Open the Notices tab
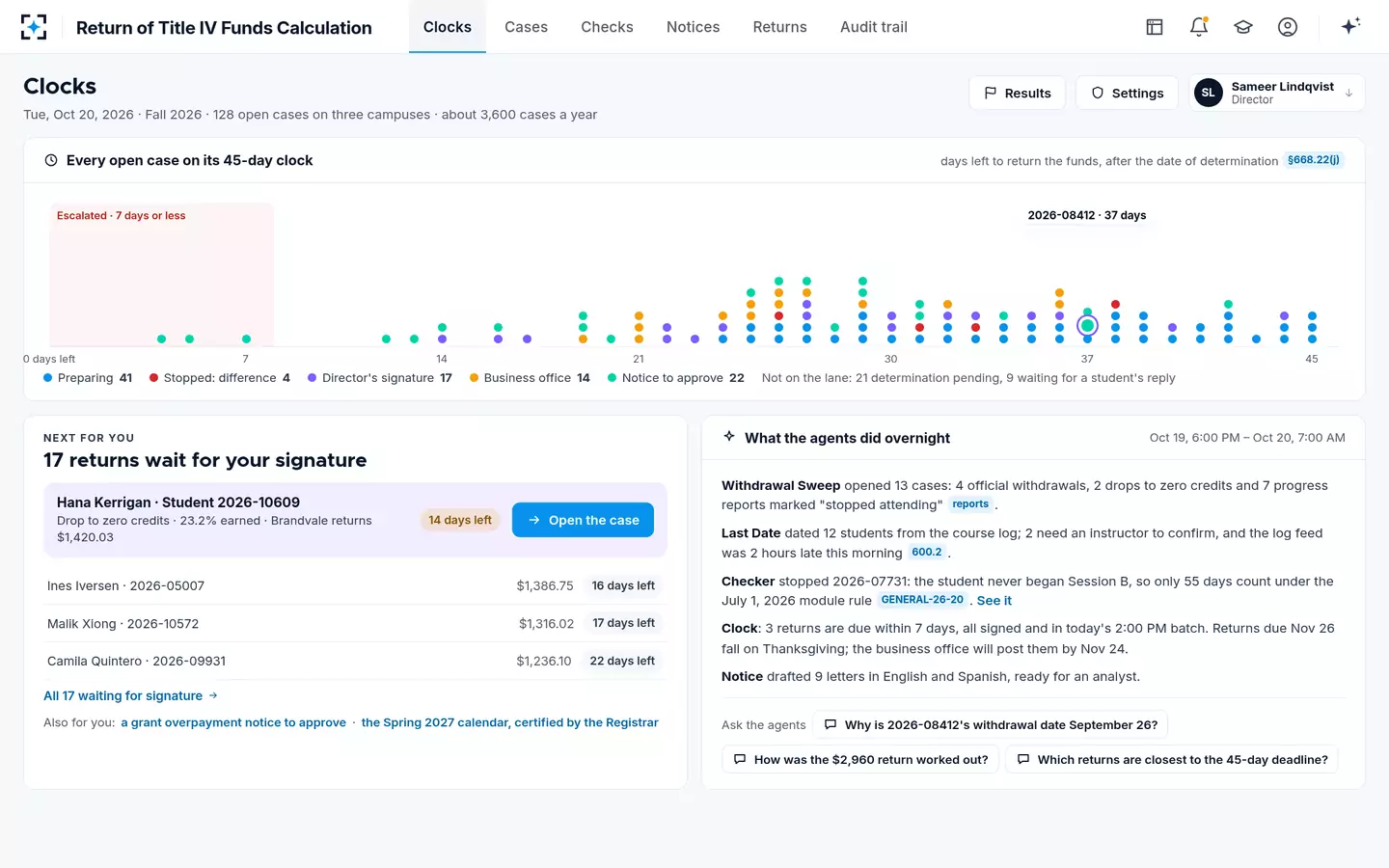The height and width of the screenshot is (868, 1389). pos(693,27)
